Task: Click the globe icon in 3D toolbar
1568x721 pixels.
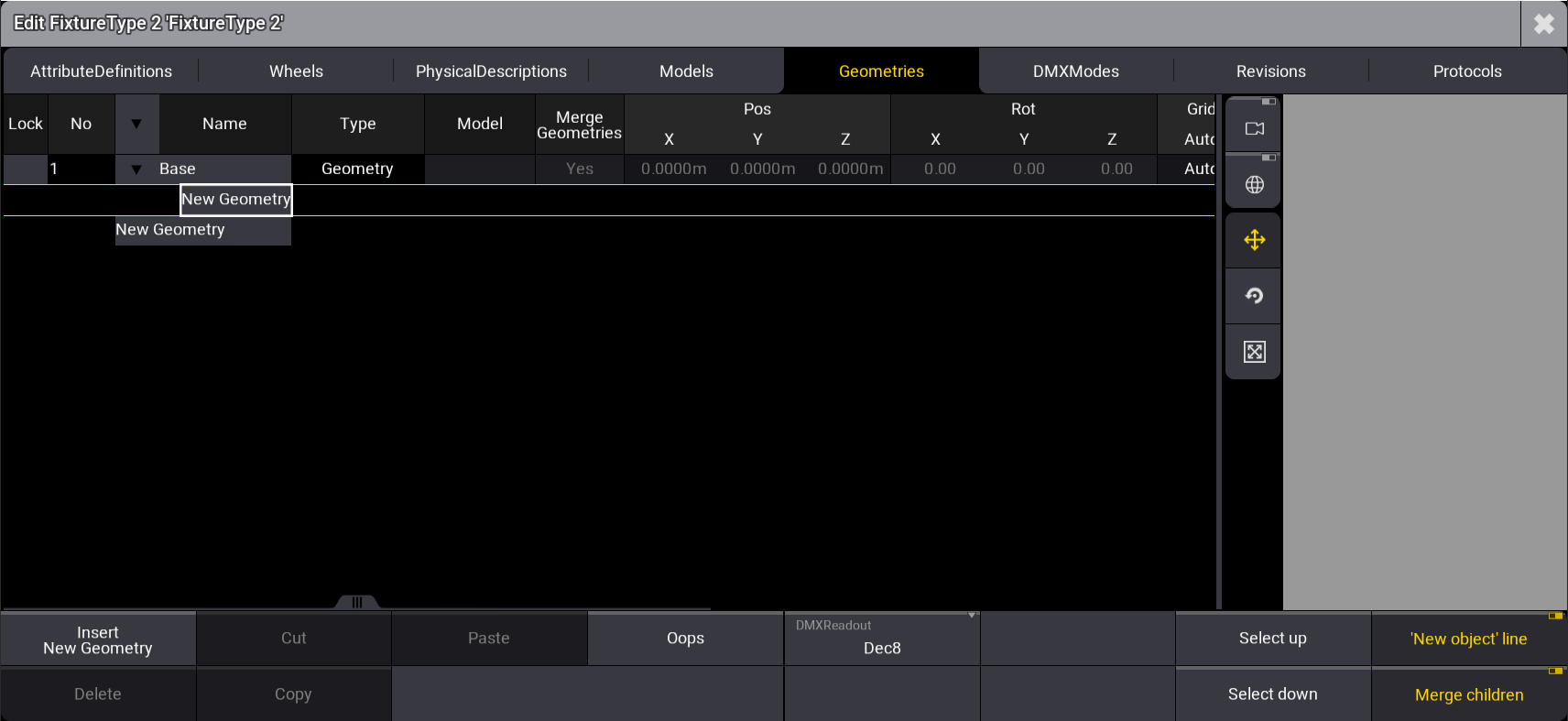Action: tap(1254, 185)
